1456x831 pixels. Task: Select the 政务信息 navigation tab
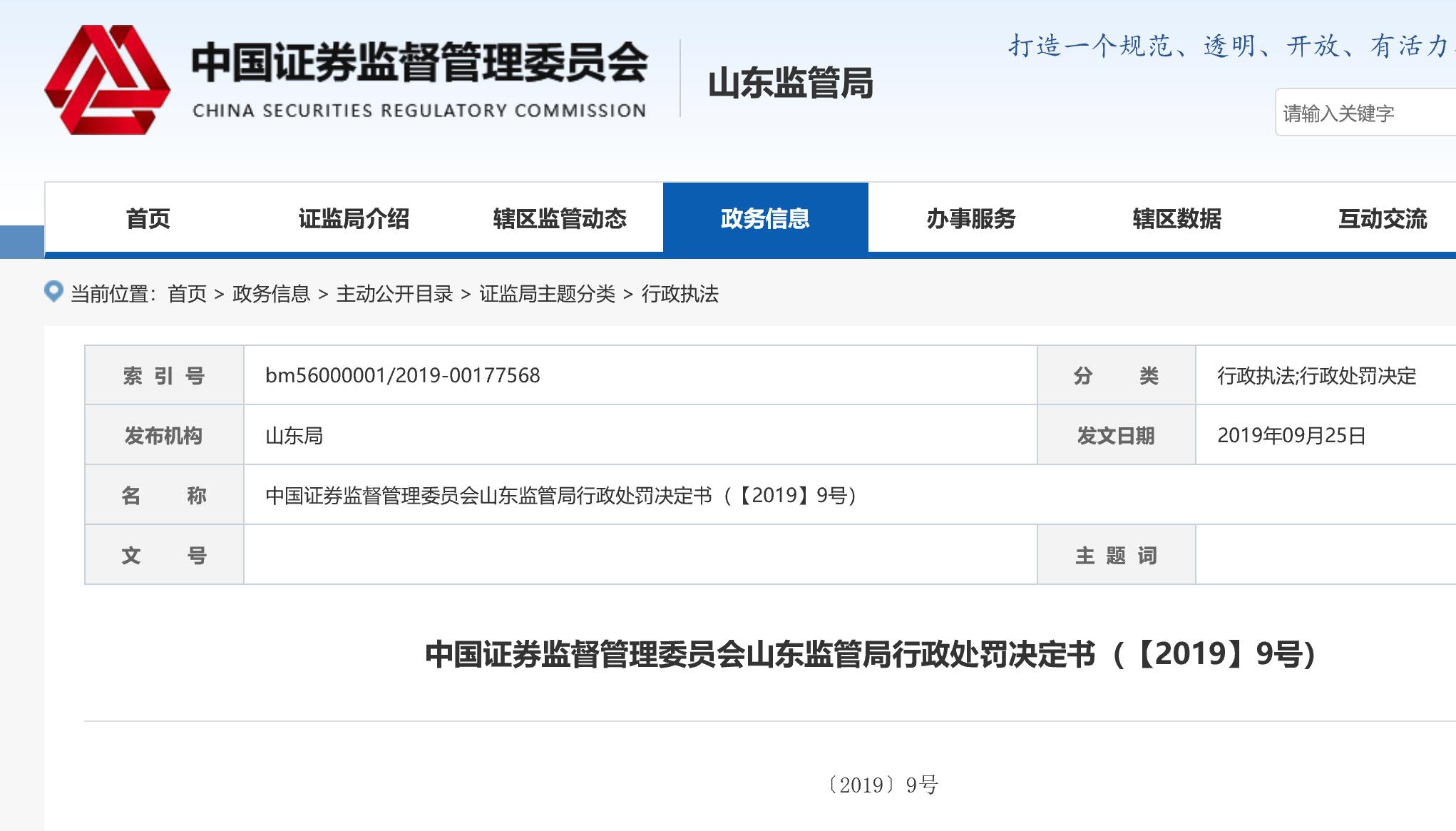pos(766,218)
